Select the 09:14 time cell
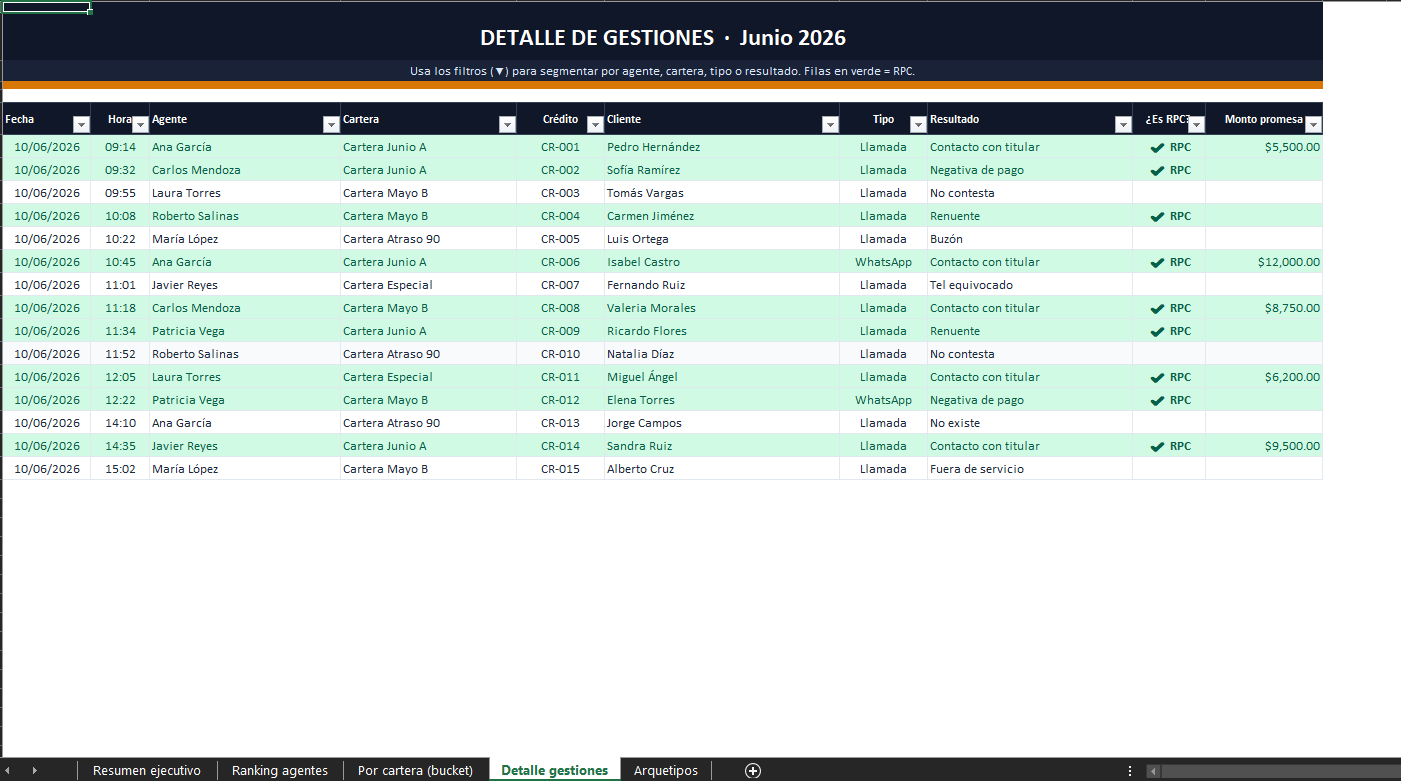Viewport: 1401px width, 781px height. tap(120, 147)
